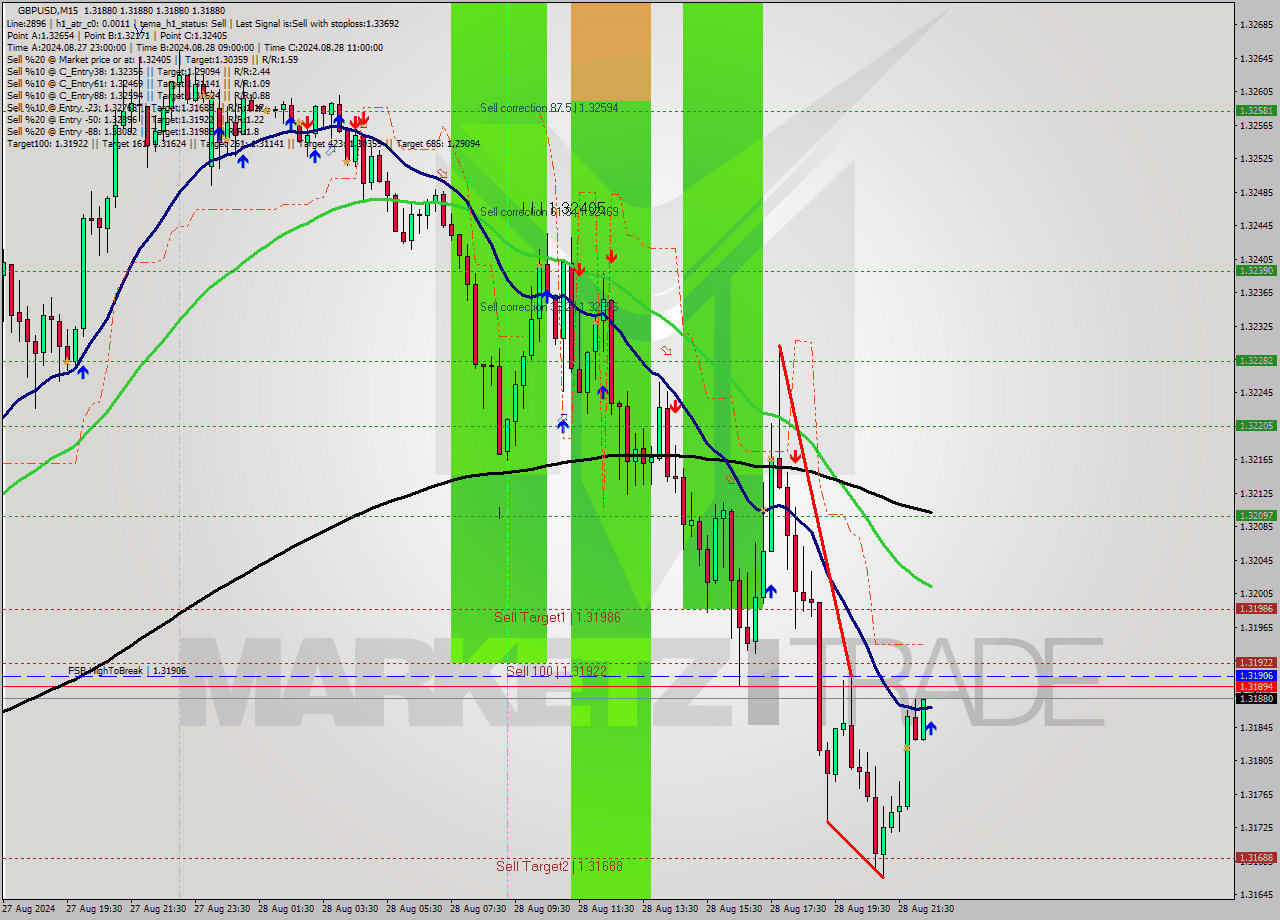Click the red 1.31688 price tag
1280x920 pixels.
[1256, 857]
